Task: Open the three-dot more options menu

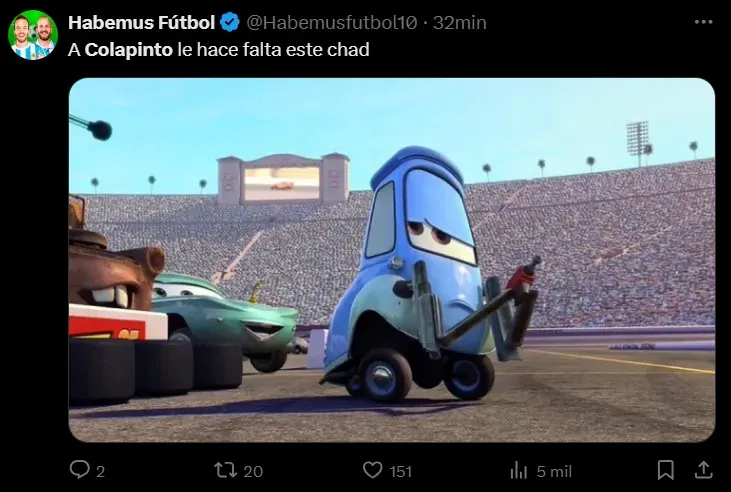Action: (703, 22)
